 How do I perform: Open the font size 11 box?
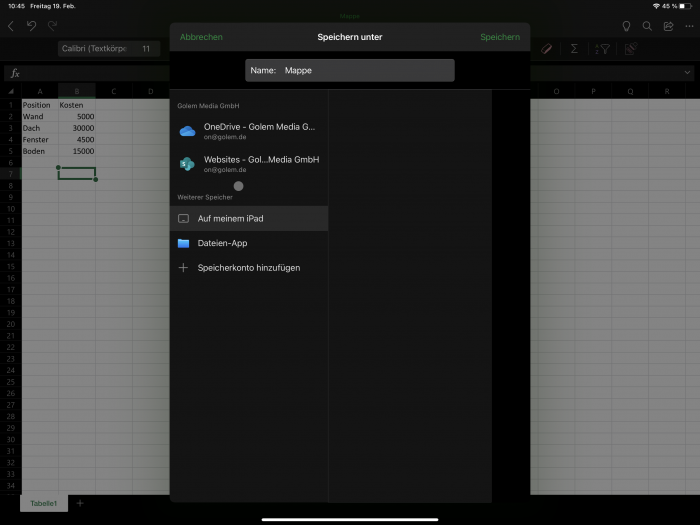point(146,48)
